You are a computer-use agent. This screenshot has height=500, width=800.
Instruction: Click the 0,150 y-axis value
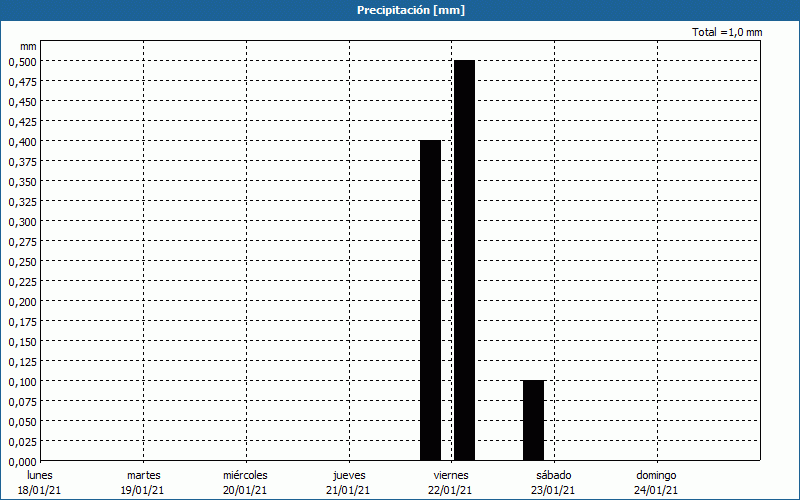(x=23, y=341)
